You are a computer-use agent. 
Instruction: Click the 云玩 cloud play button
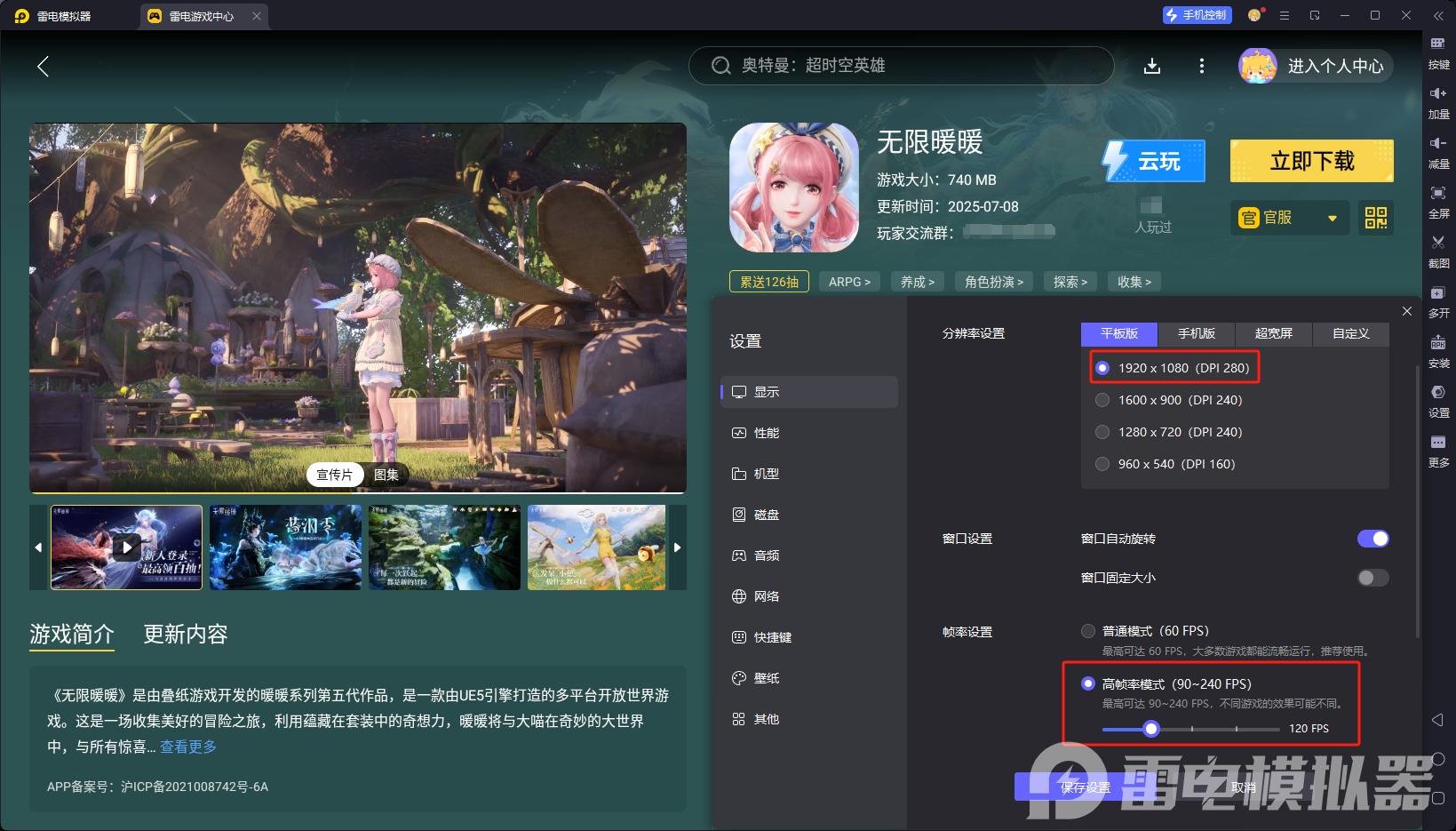point(1154,161)
